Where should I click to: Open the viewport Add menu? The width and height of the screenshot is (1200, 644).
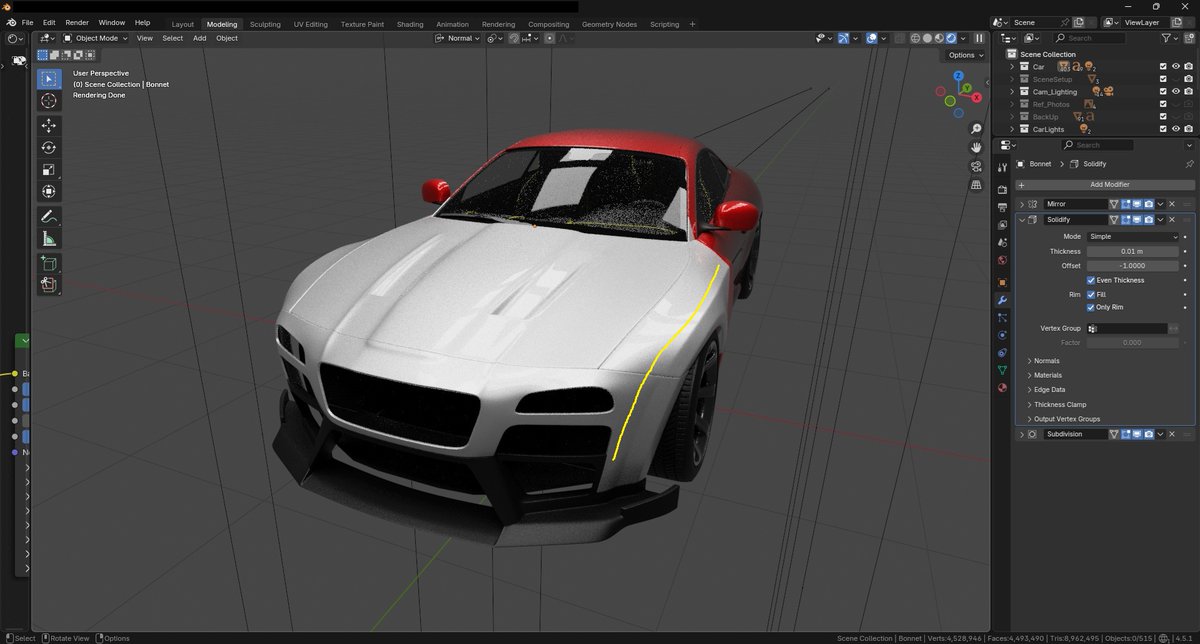(200, 38)
